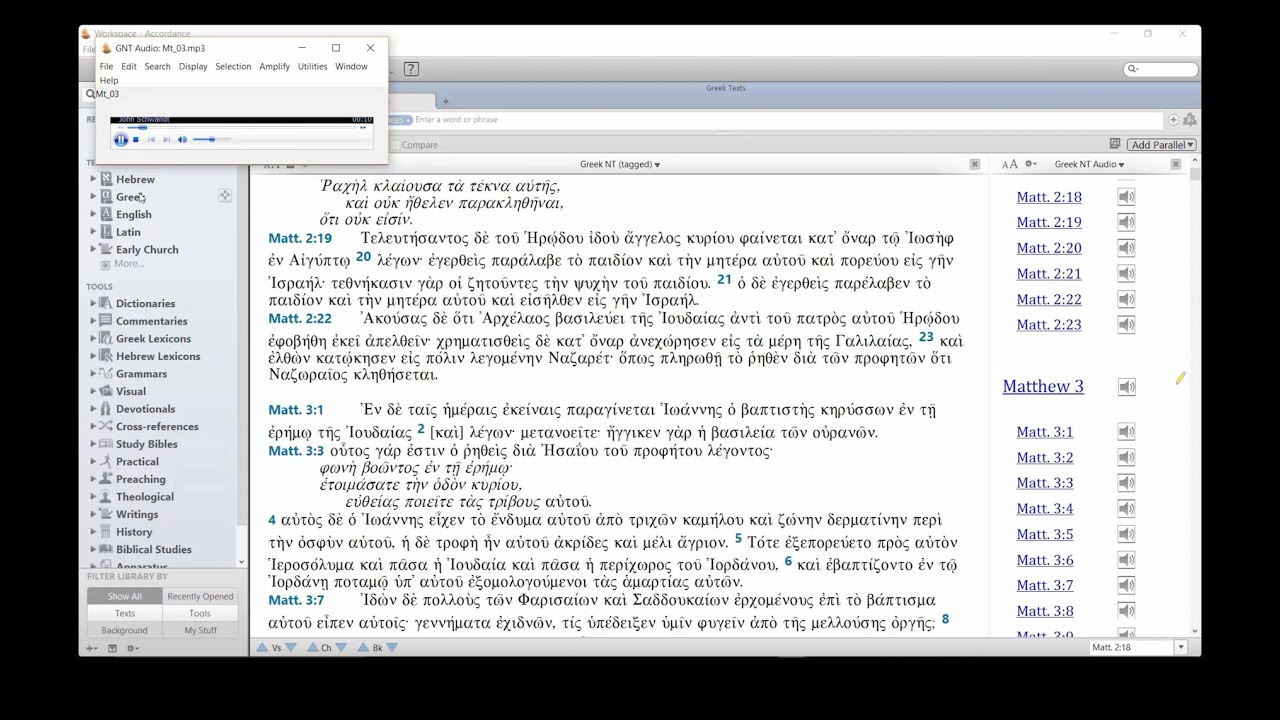Skip to next track in audio player

coord(166,139)
